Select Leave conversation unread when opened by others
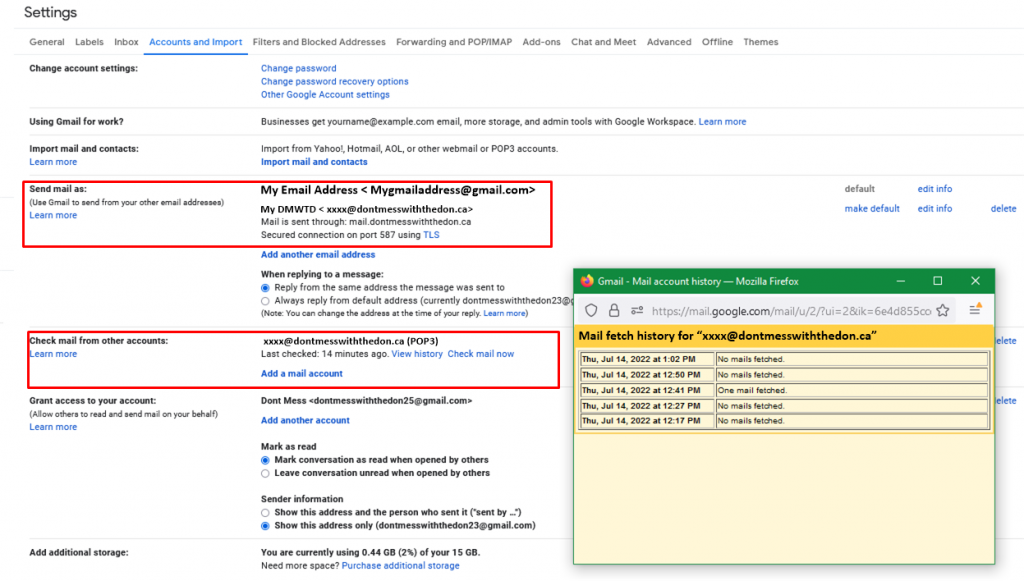 click(x=265, y=473)
